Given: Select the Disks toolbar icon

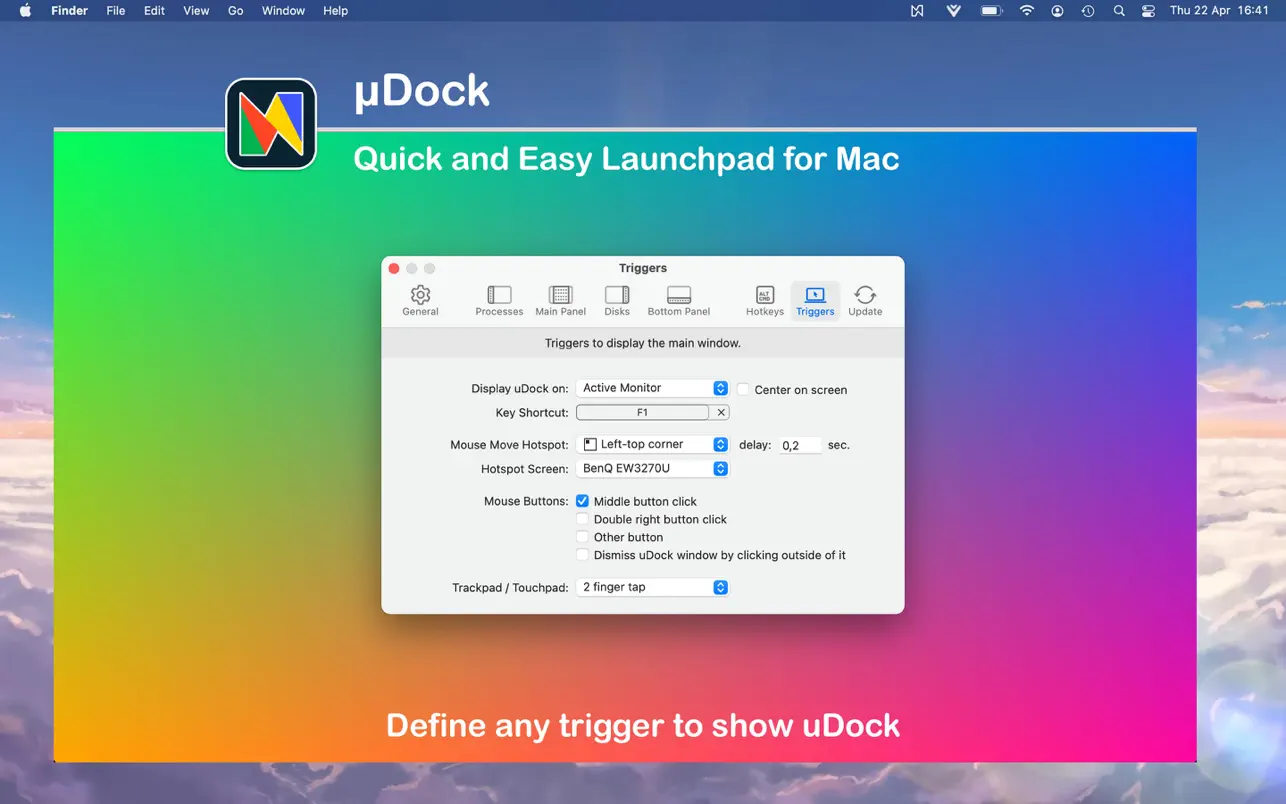Looking at the screenshot, I should click(617, 300).
